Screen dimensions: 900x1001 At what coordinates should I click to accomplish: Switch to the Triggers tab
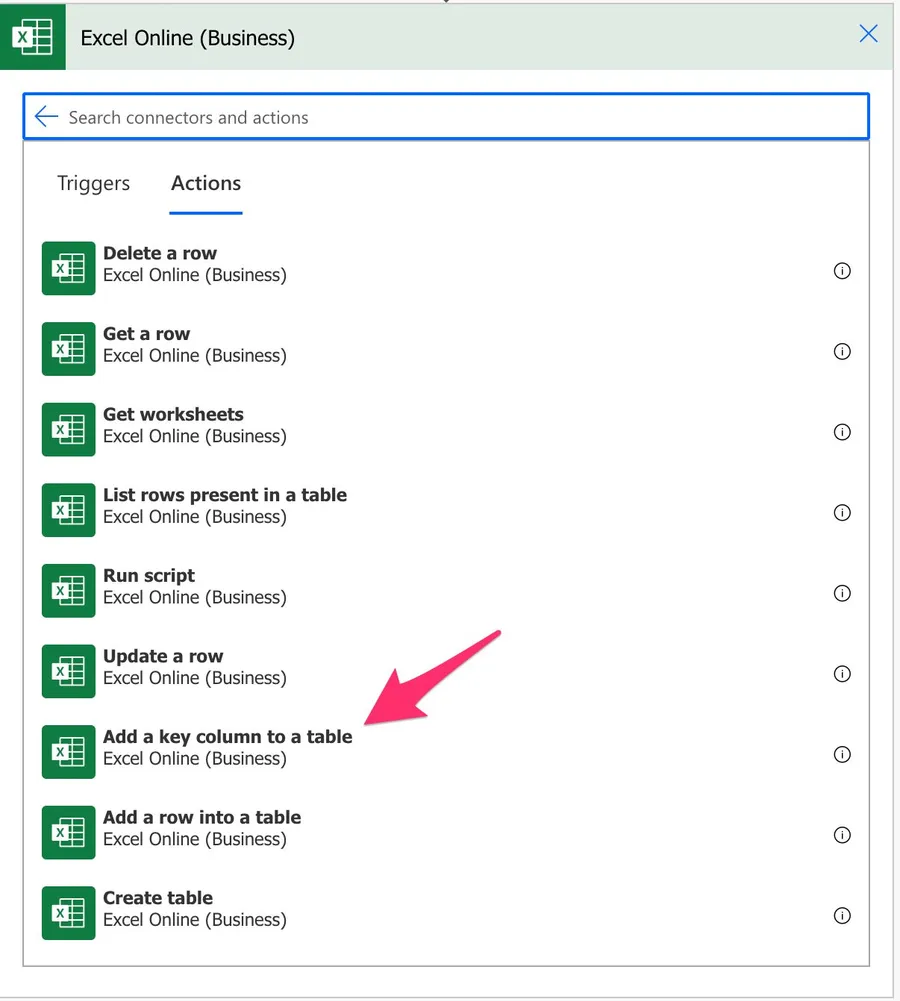93,183
